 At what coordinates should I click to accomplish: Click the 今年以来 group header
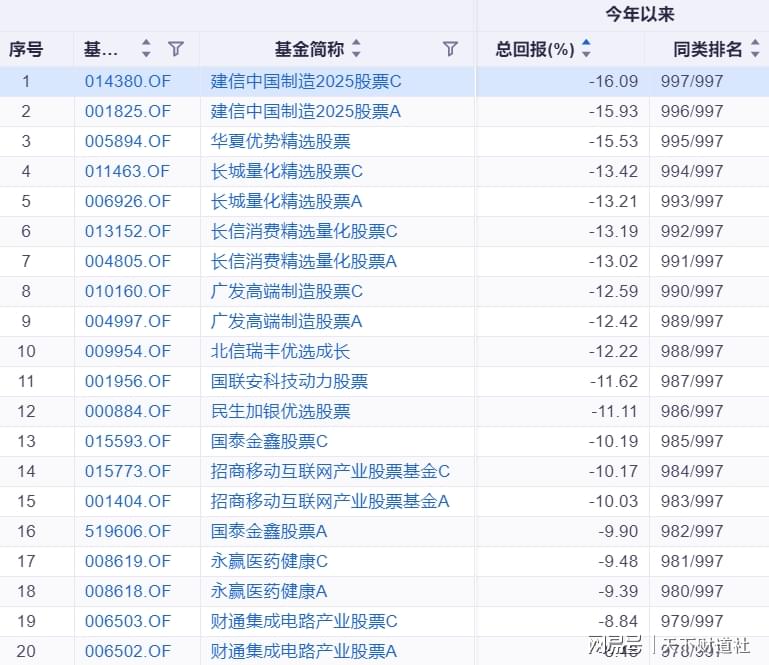pyautogui.click(x=640, y=14)
